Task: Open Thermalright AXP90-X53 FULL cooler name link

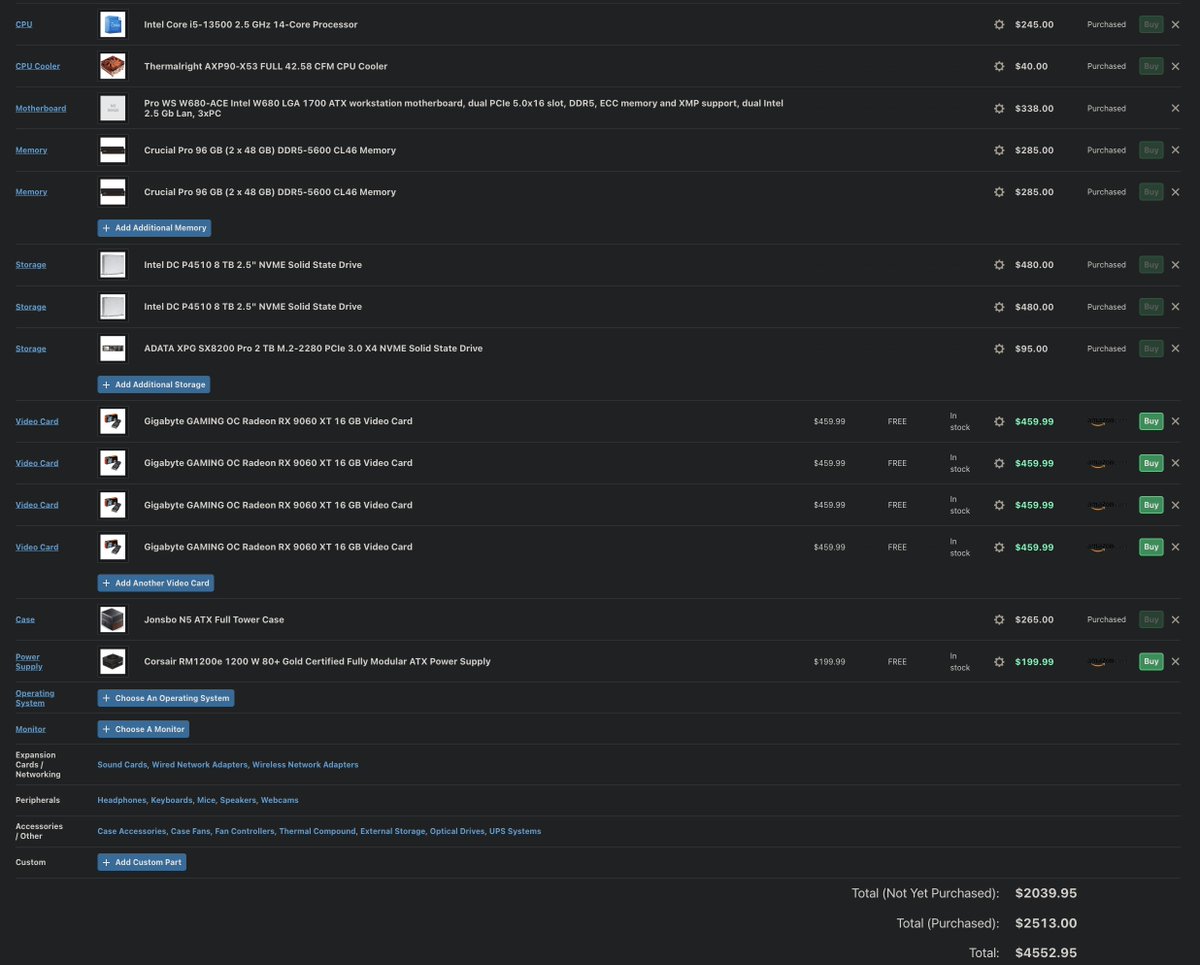Action: point(266,66)
